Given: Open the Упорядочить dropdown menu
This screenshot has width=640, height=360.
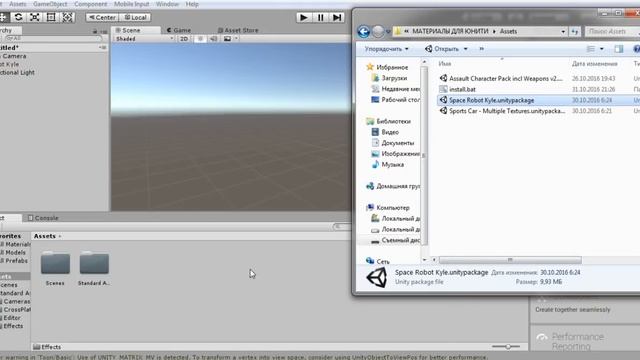Looking at the screenshot, I should 386,49.
